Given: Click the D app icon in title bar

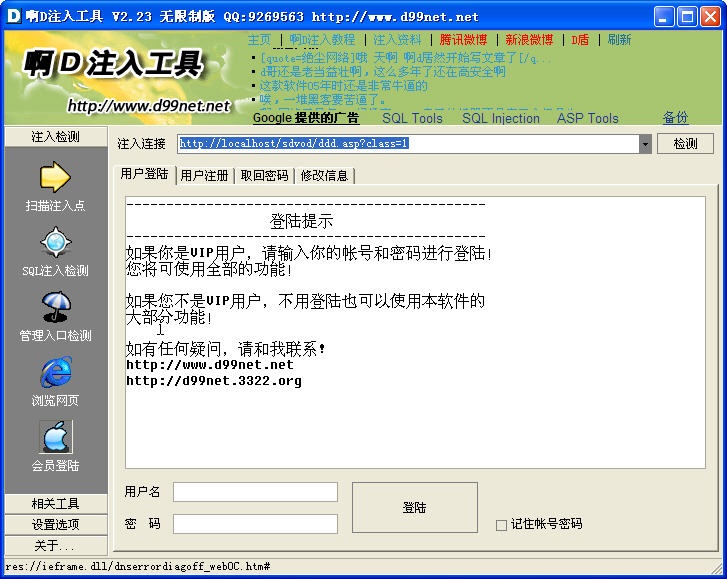Looking at the screenshot, I should pyautogui.click(x=13, y=16).
